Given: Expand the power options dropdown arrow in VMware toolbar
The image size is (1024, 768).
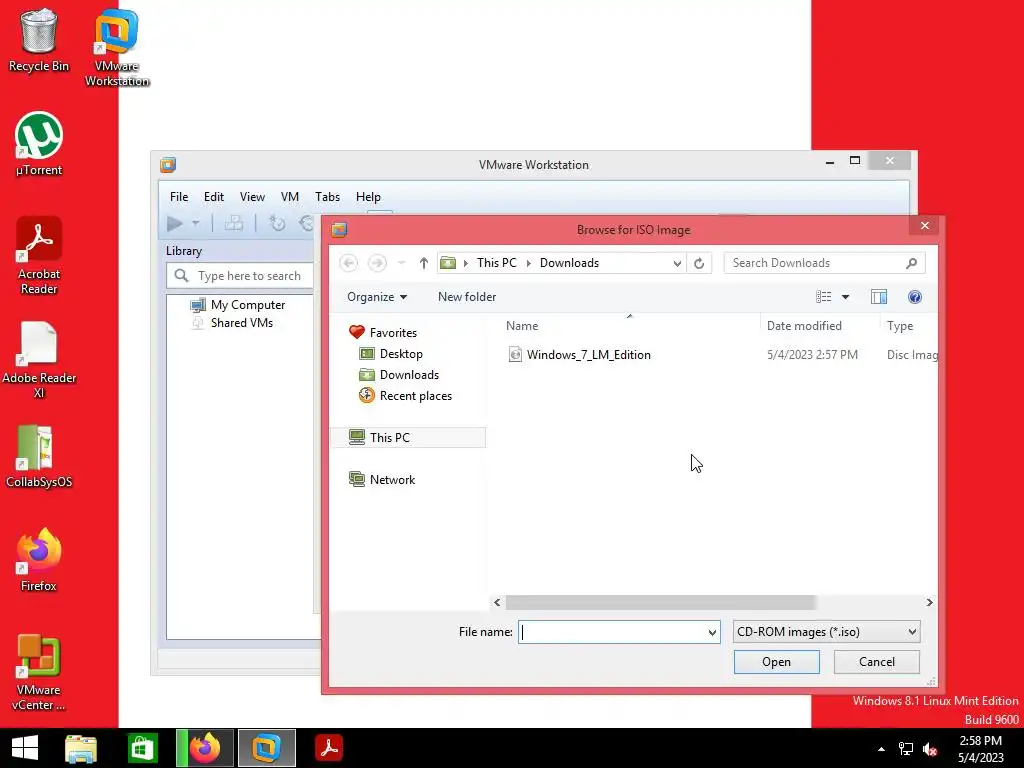Looking at the screenshot, I should [195, 224].
